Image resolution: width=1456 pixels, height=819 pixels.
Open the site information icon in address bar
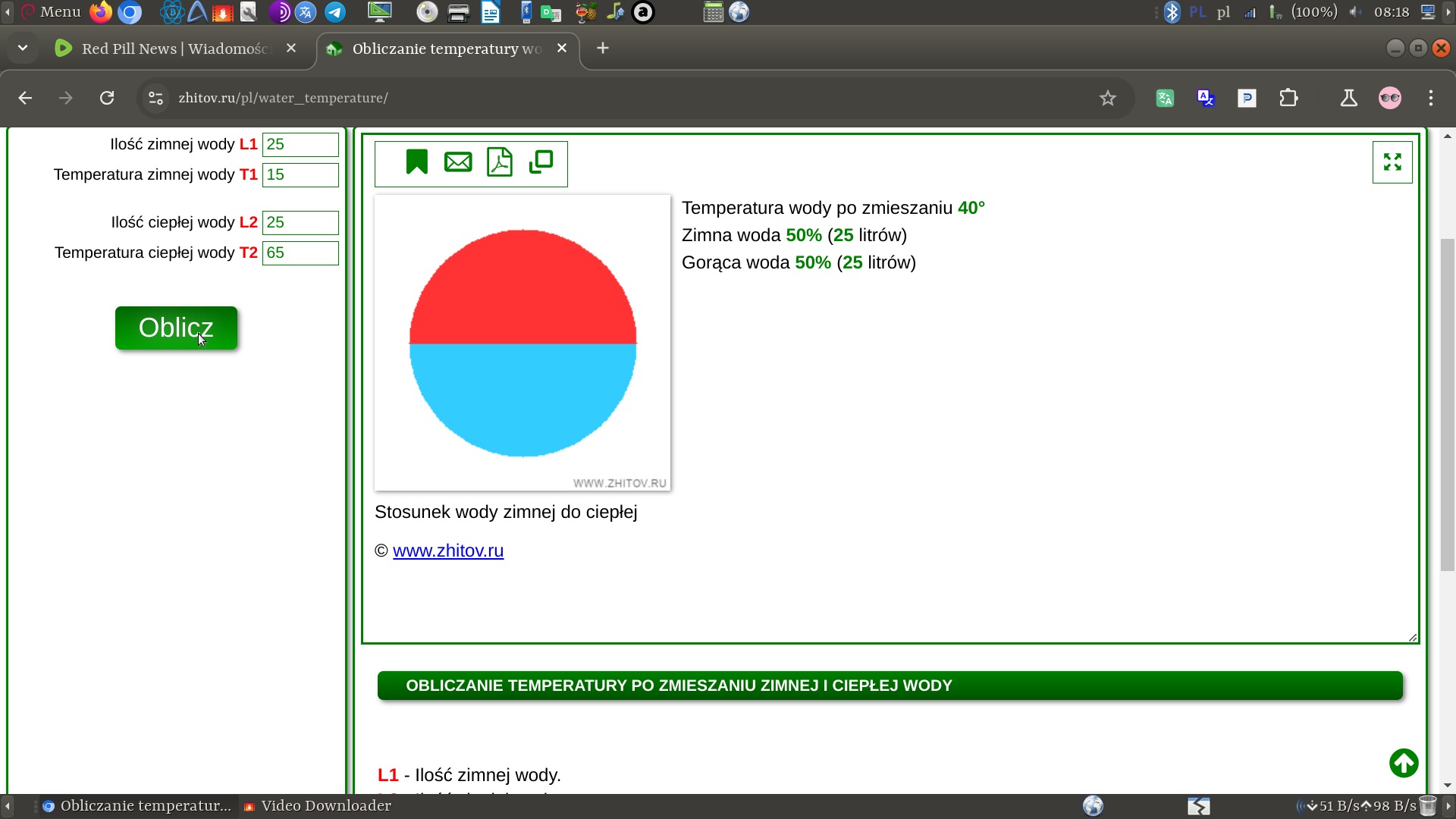(155, 98)
